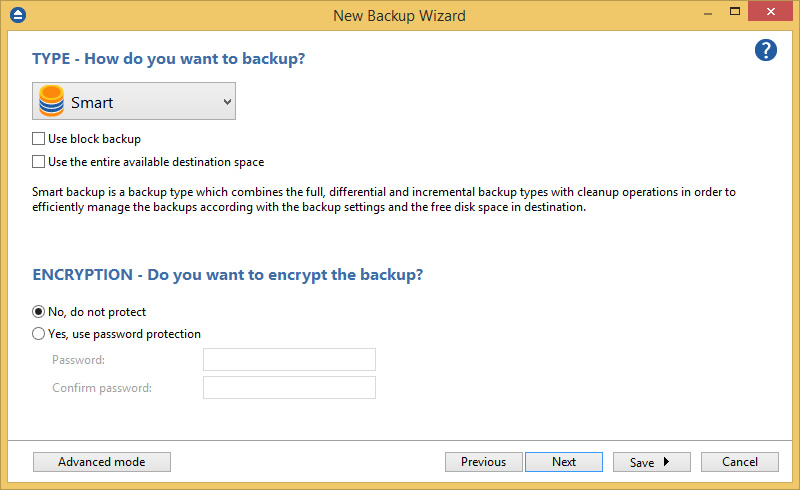Screen dimensions: 800x490
Task: Proceed with the Next button
Action: tap(564, 462)
